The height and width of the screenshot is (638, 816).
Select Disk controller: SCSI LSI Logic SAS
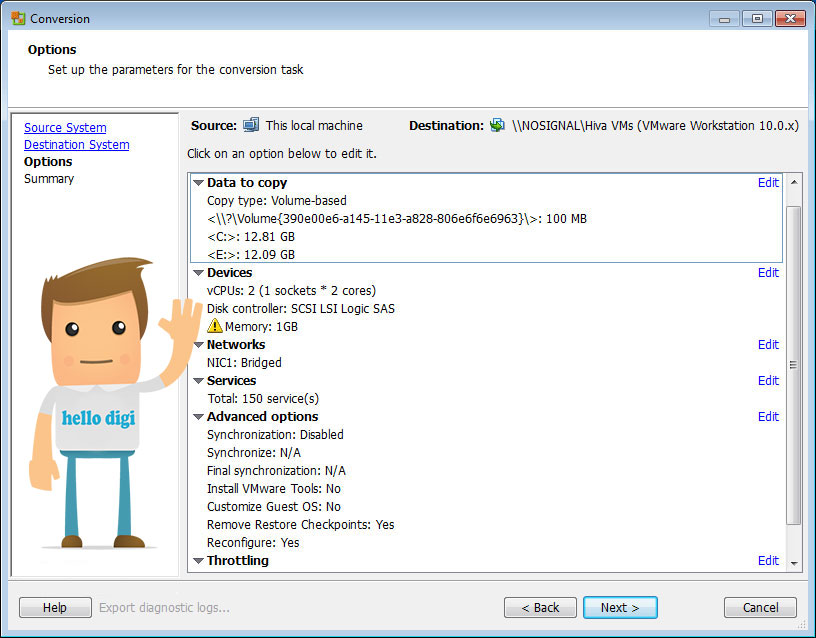pyautogui.click(x=301, y=309)
